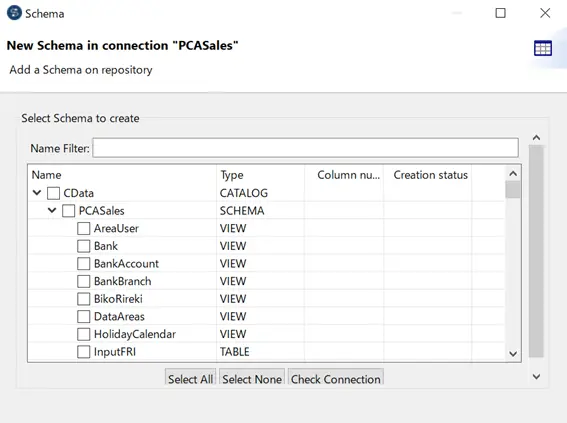This screenshot has height=423, width=567.
Task: Click the Name Filter input field
Action: coord(306,148)
